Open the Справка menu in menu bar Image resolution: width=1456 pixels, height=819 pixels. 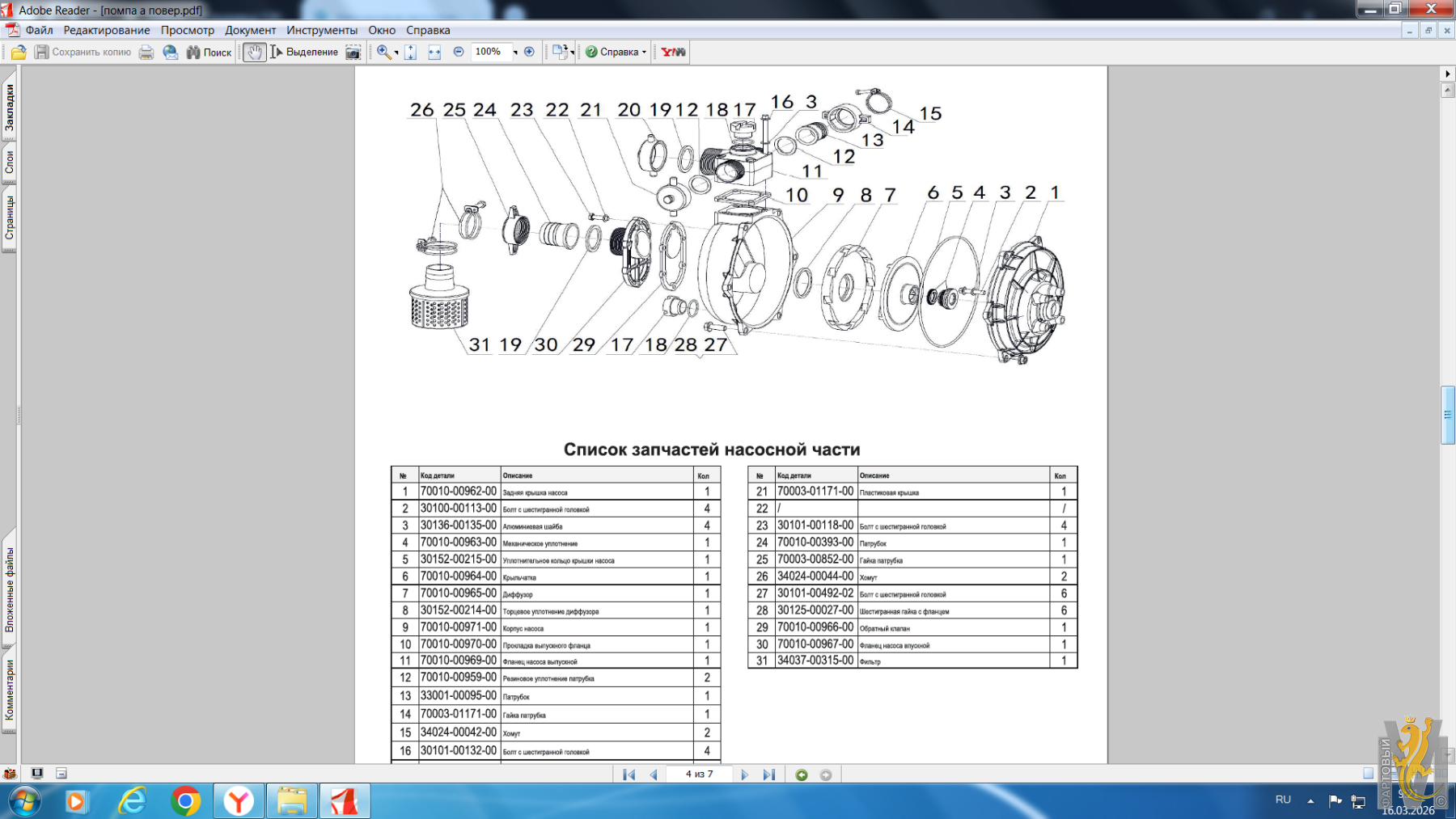[x=428, y=30]
